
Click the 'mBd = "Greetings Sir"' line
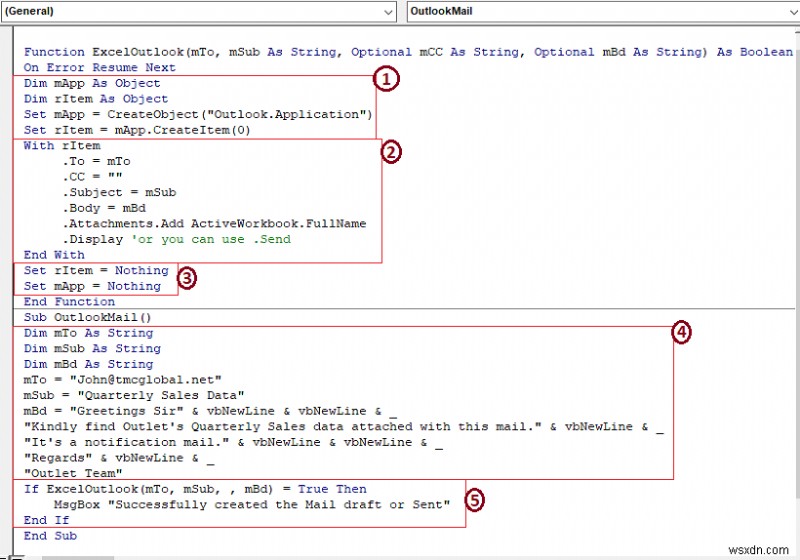210,411
